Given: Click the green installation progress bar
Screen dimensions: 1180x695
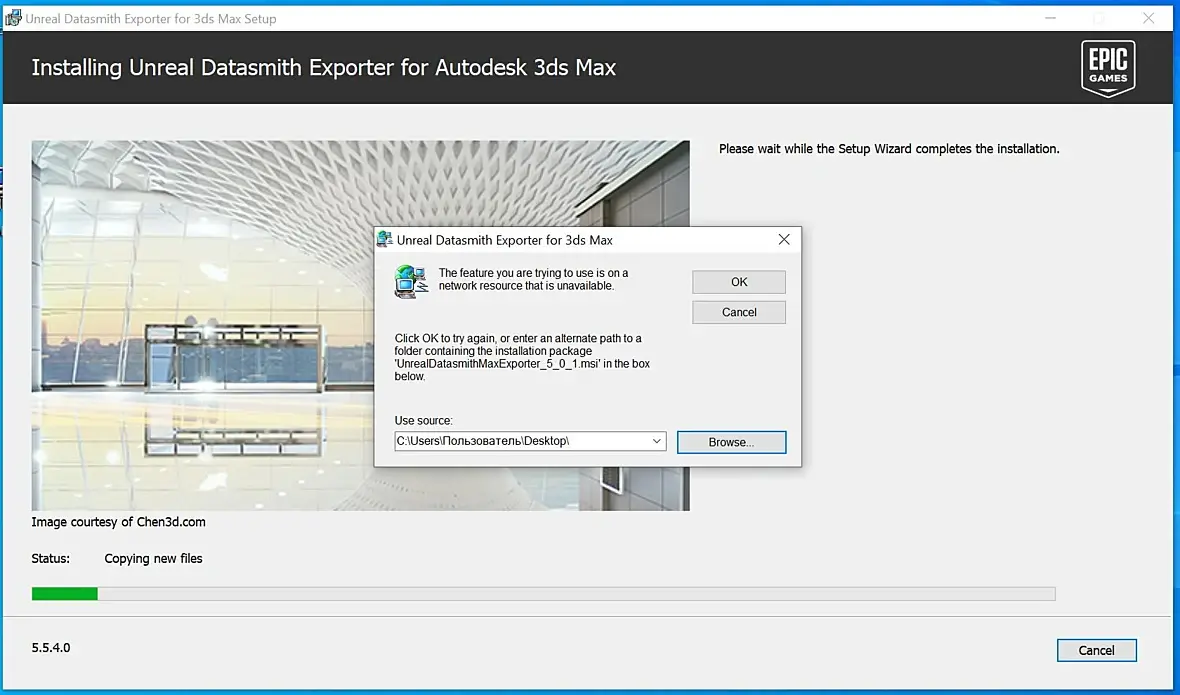Looking at the screenshot, I should point(543,594).
